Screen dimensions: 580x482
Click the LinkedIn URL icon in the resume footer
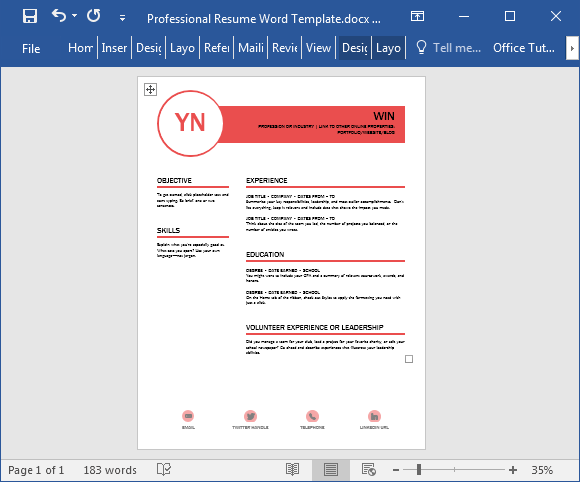(x=374, y=416)
